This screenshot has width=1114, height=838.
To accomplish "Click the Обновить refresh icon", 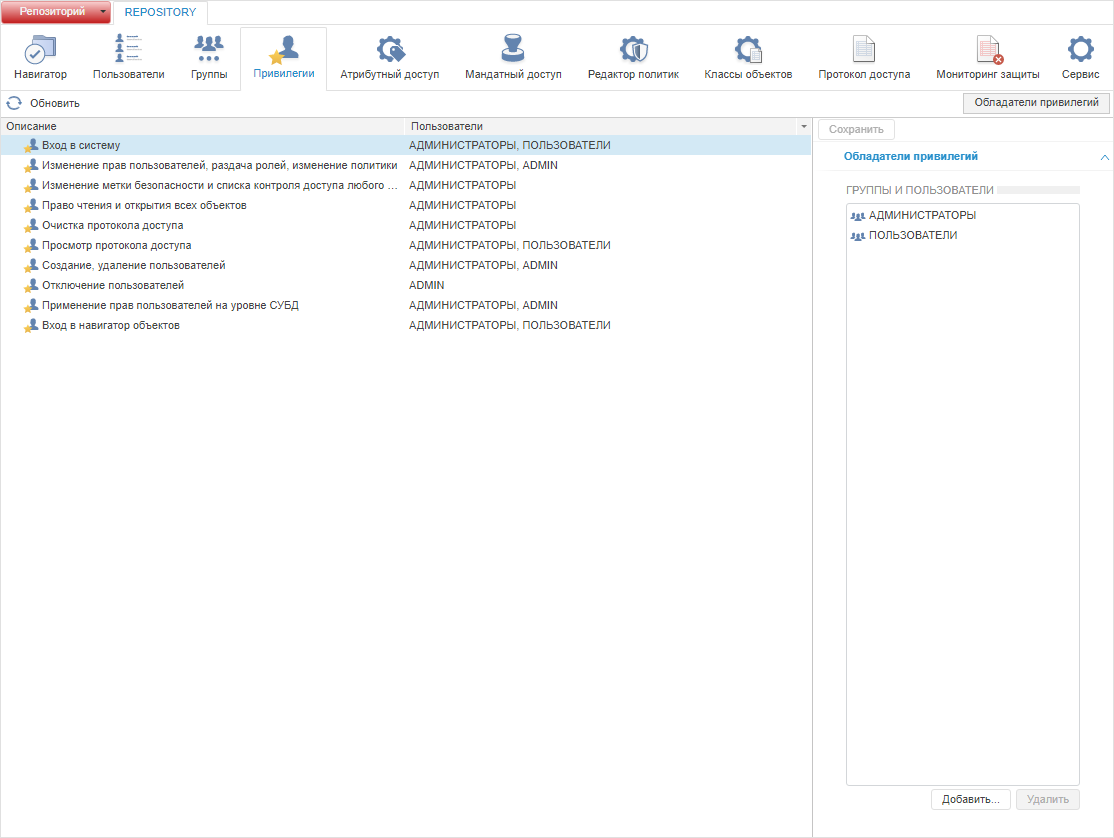I will pos(14,103).
